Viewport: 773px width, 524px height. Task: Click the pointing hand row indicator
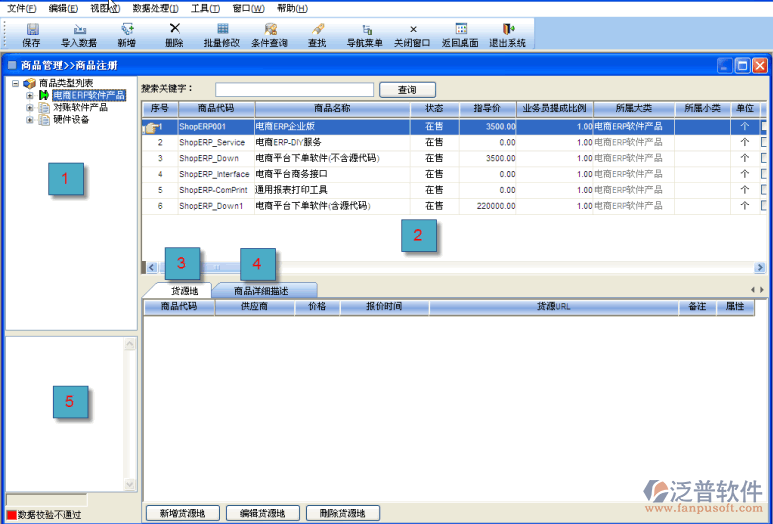[x=152, y=128]
